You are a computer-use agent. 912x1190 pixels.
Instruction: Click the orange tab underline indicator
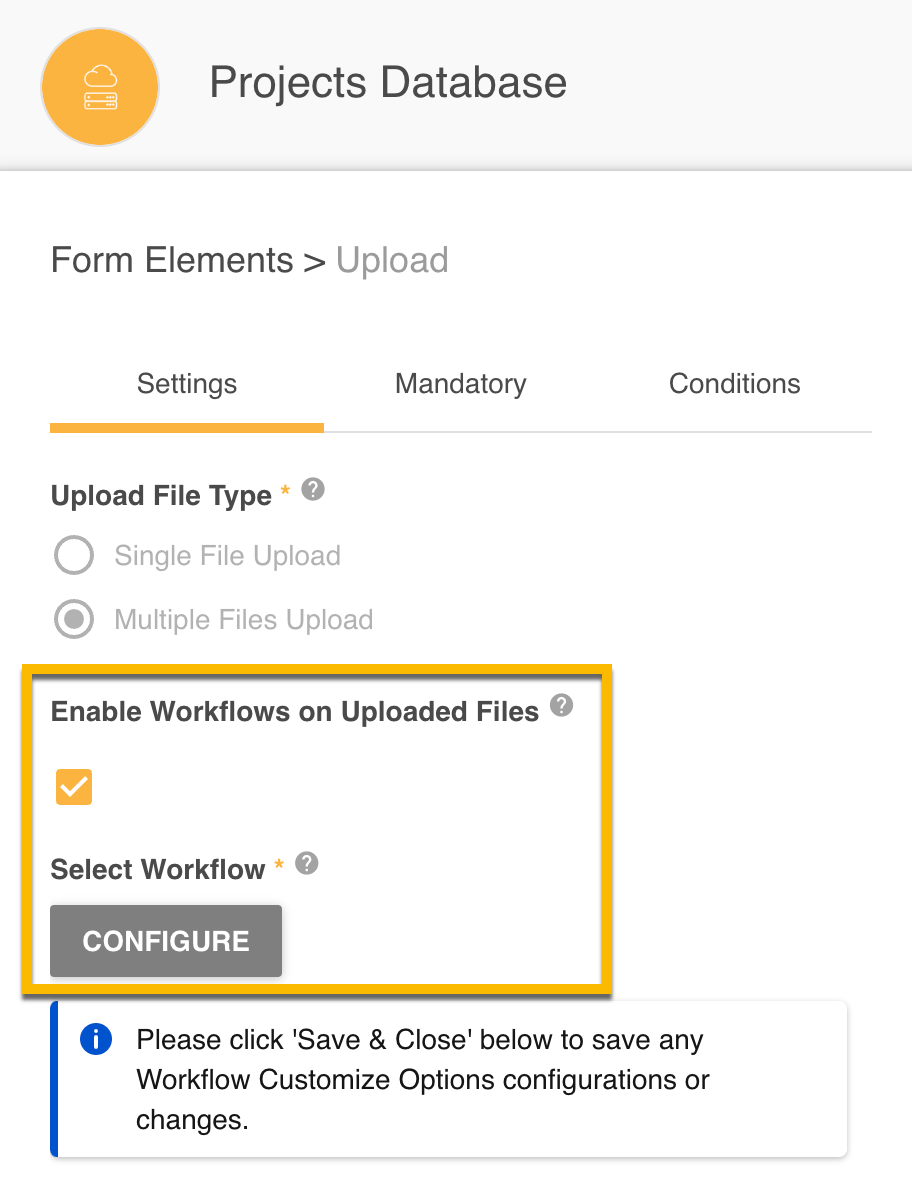[186, 428]
